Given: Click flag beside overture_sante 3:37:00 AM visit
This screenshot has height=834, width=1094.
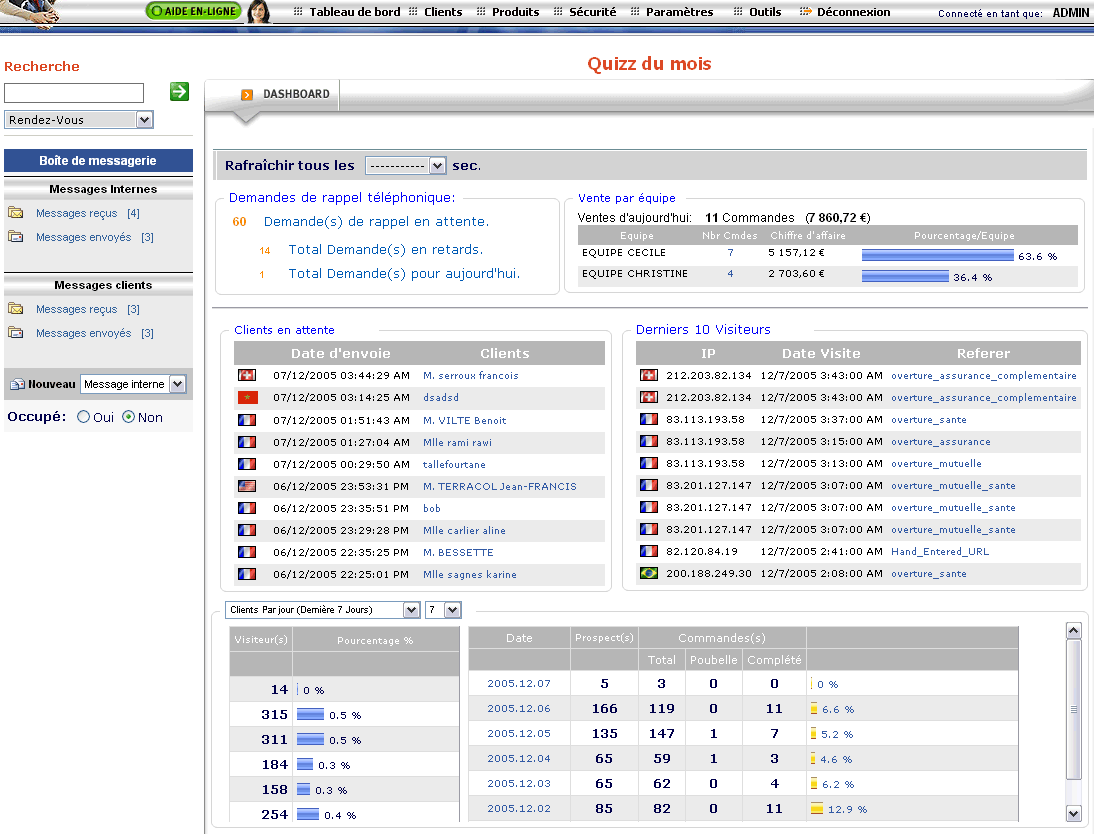Looking at the screenshot, I should 649,419.
